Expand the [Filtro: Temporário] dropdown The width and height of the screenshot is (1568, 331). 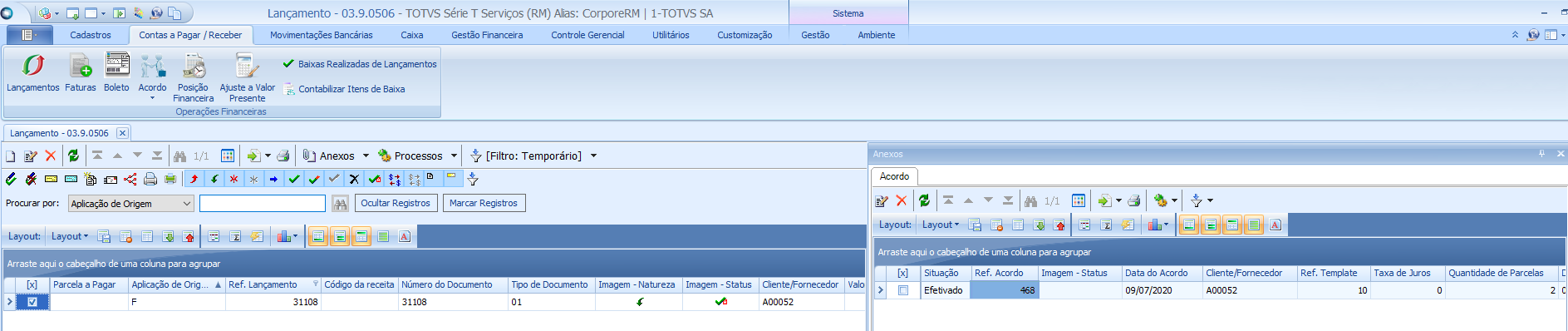click(x=593, y=156)
